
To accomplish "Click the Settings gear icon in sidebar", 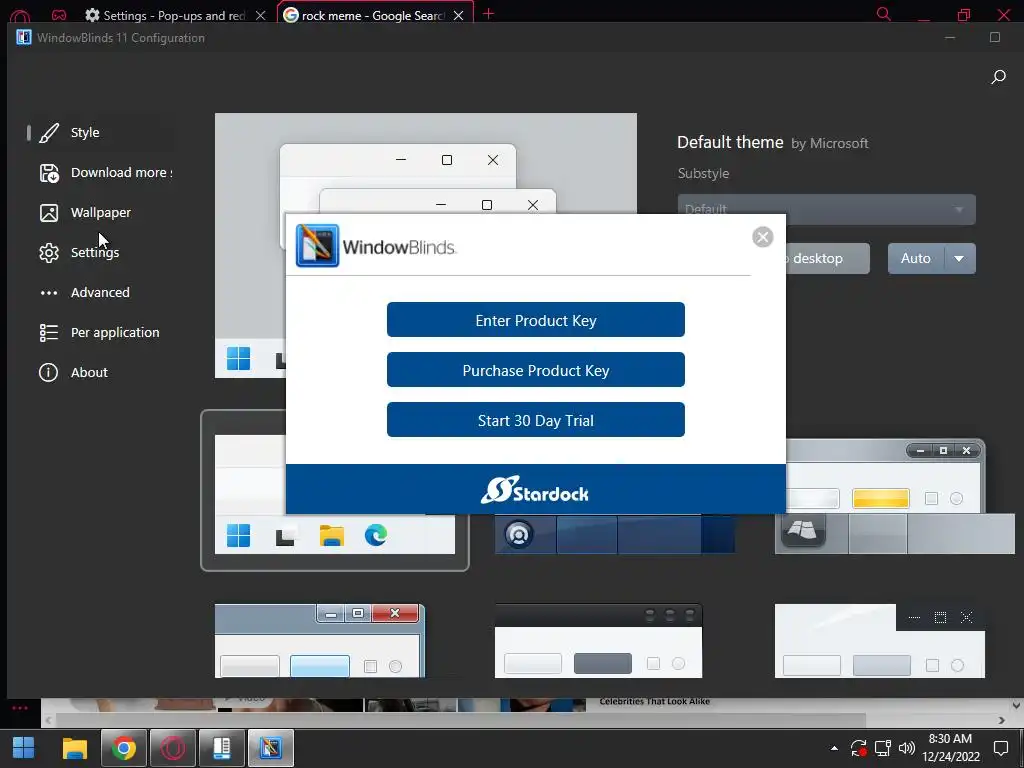I will (49, 253).
